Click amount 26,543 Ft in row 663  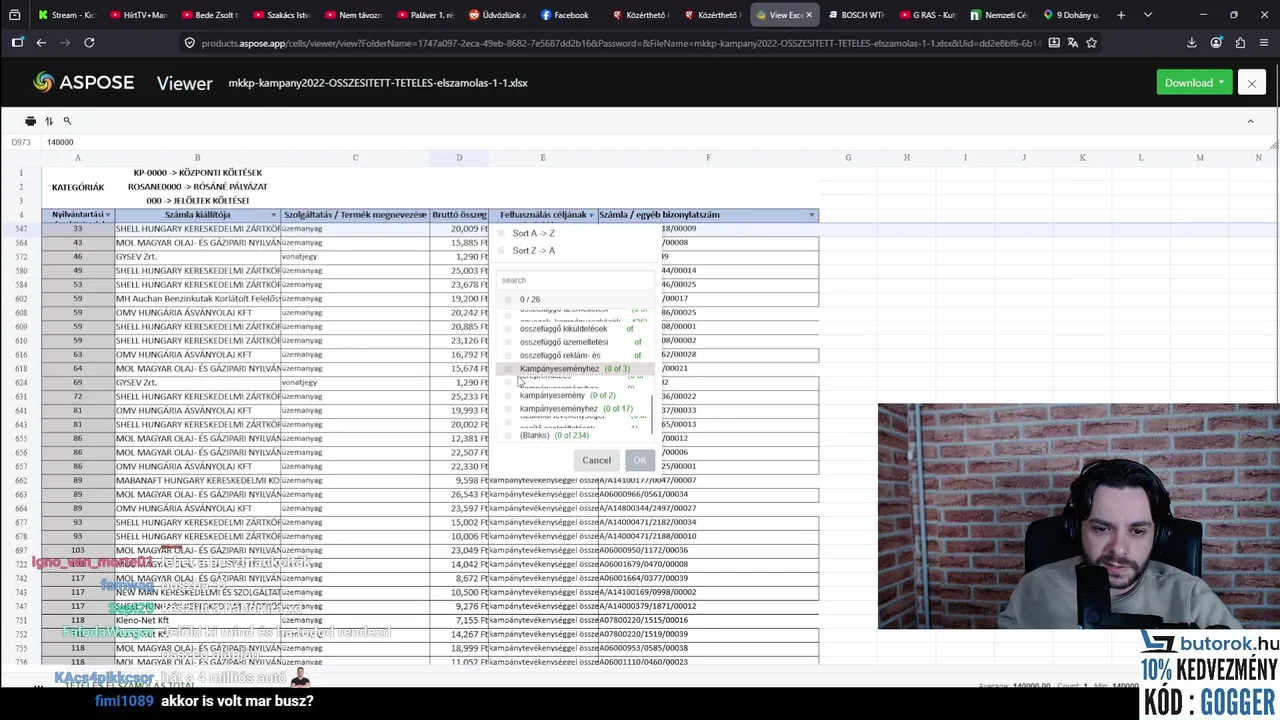point(459,495)
